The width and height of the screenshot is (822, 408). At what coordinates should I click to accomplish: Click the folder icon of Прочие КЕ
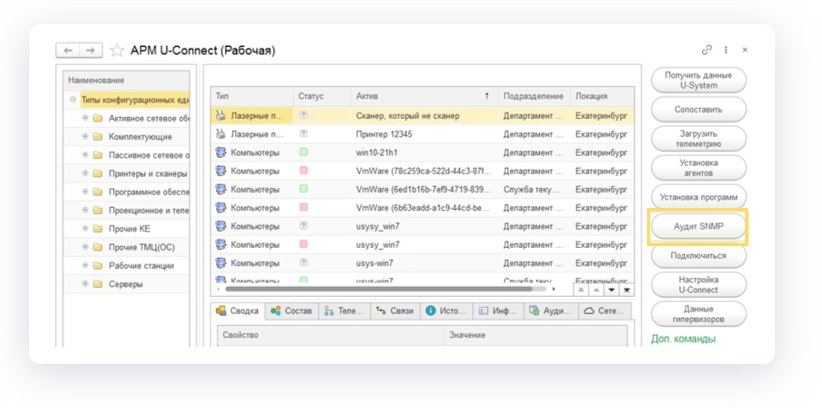pos(98,229)
